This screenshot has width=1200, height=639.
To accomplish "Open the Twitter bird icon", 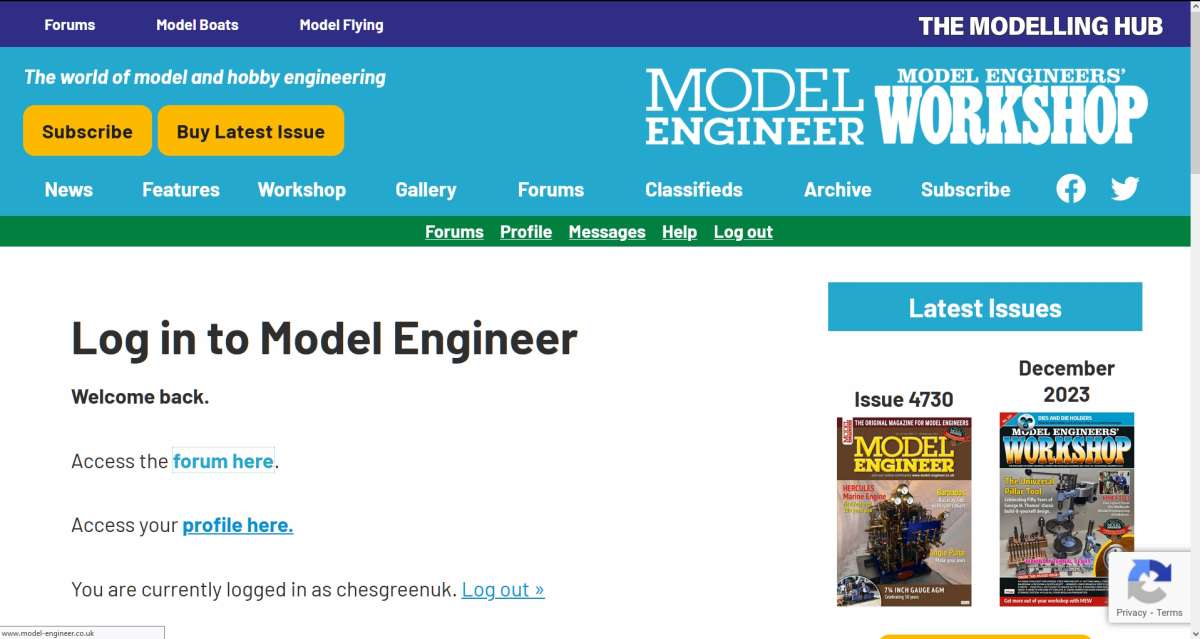I will point(1125,189).
